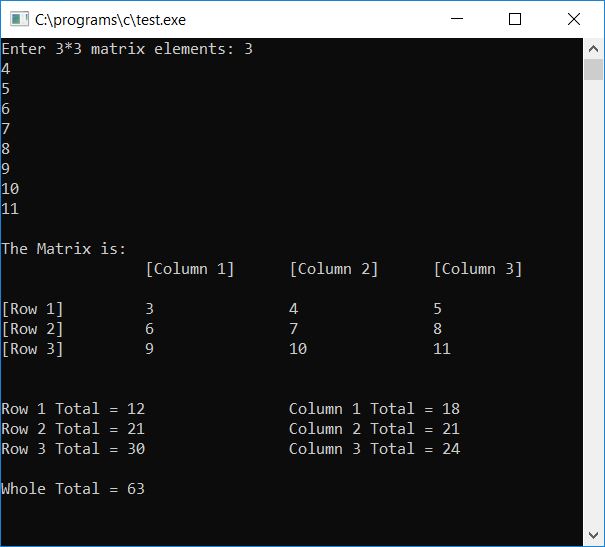Viewport: 605px width, 547px height.
Task: Click the scrollbar up arrow
Action: (x=593, y=49)
